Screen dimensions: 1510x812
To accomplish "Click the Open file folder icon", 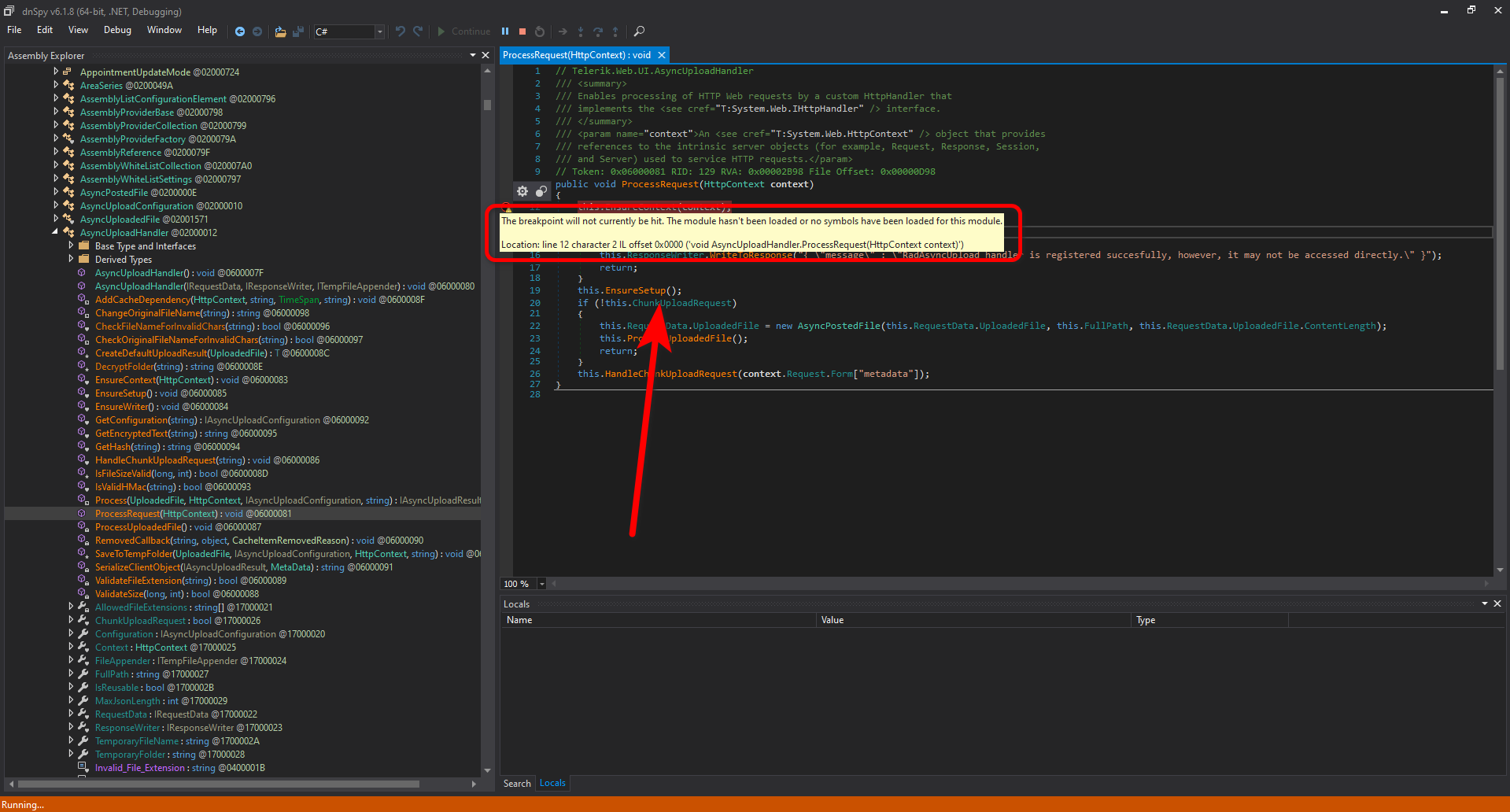I will [280, 31].
